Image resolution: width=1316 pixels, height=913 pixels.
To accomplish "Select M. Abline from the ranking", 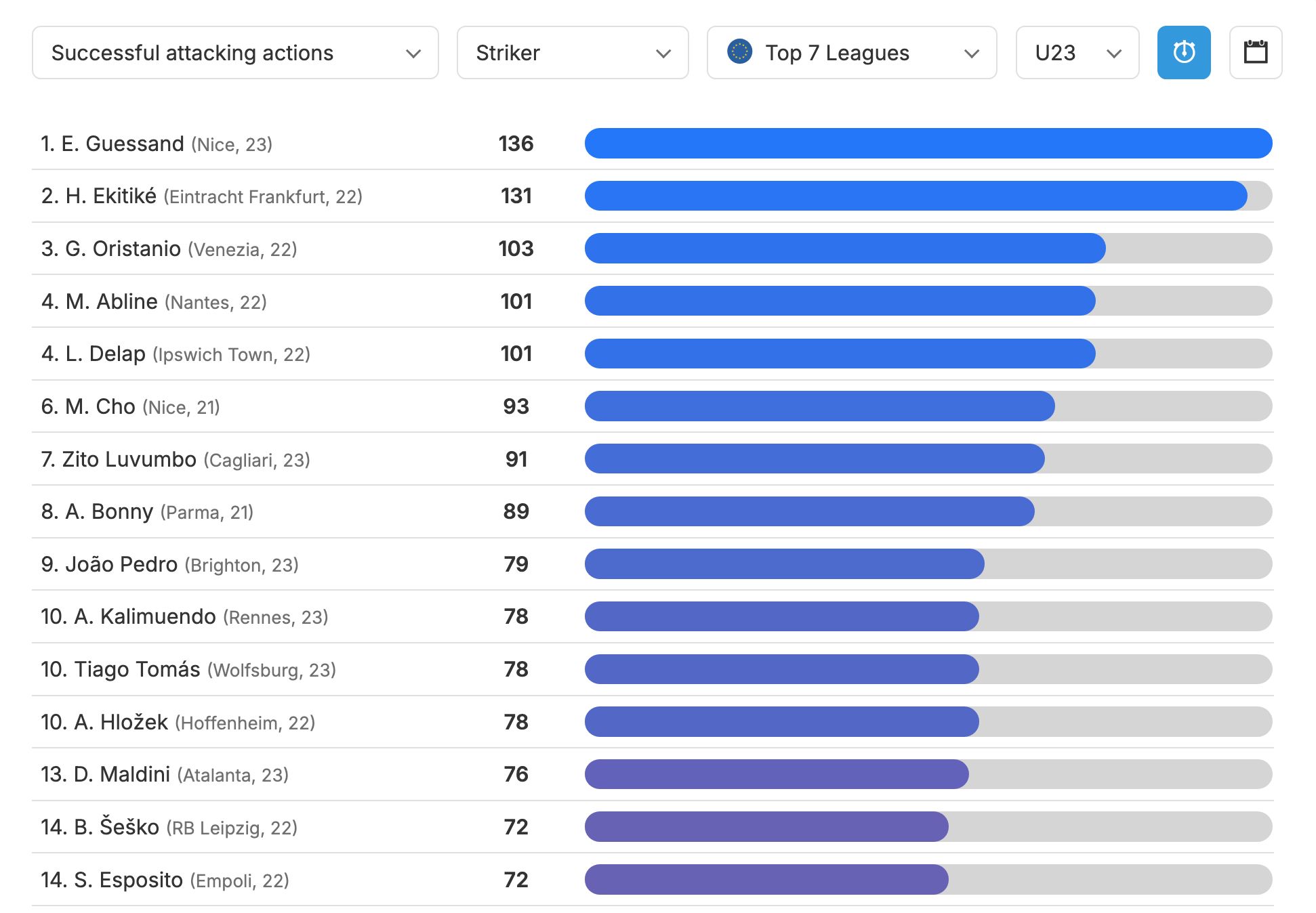I will click(x=111, y=301).
